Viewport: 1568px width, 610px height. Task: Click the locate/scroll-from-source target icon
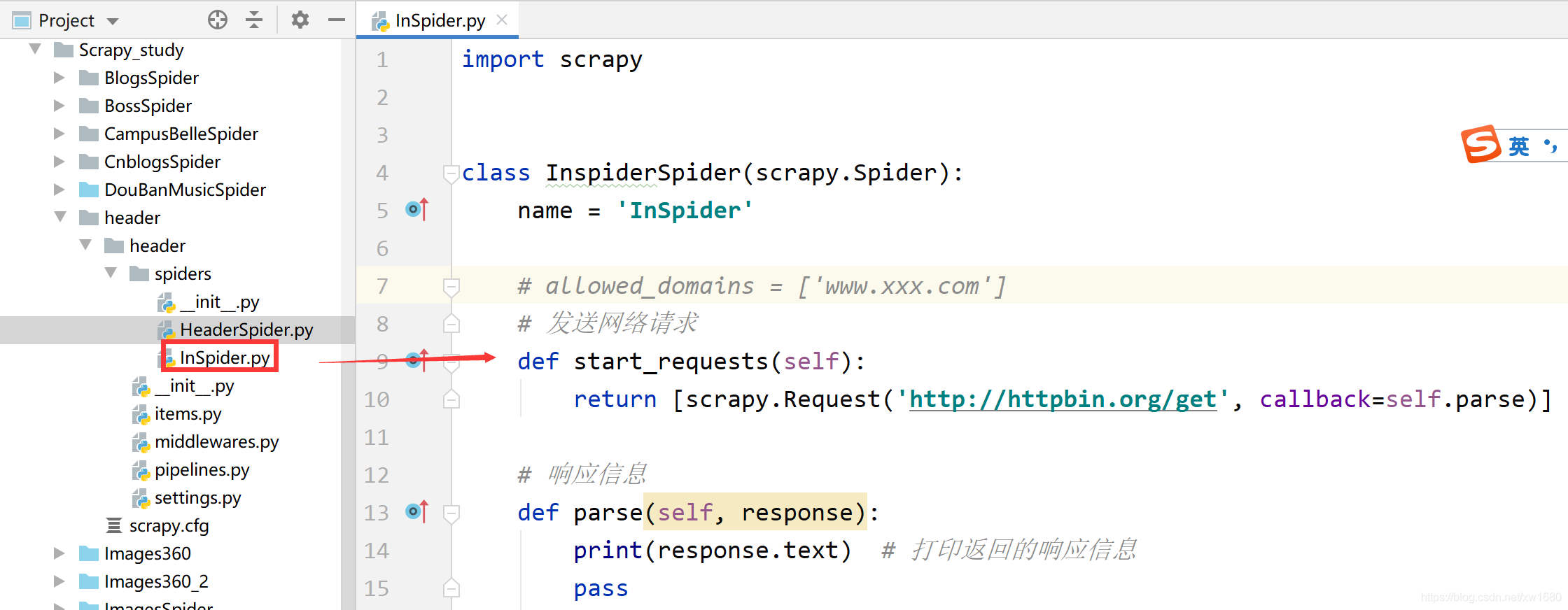click(x=218, y=20)
